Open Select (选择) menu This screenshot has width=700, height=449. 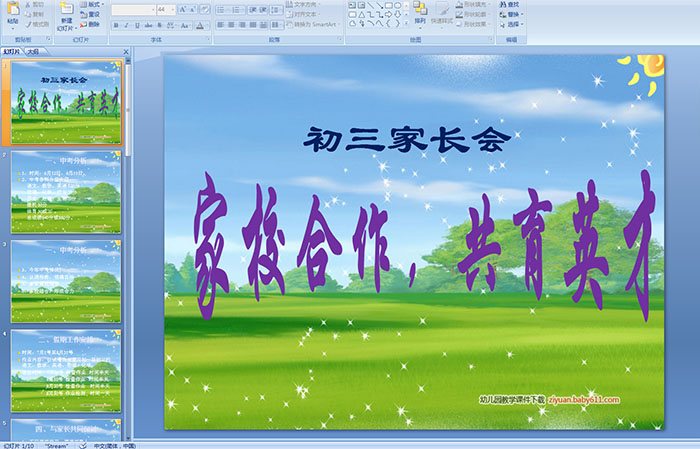pyautogui.click(x=511, y=24)
